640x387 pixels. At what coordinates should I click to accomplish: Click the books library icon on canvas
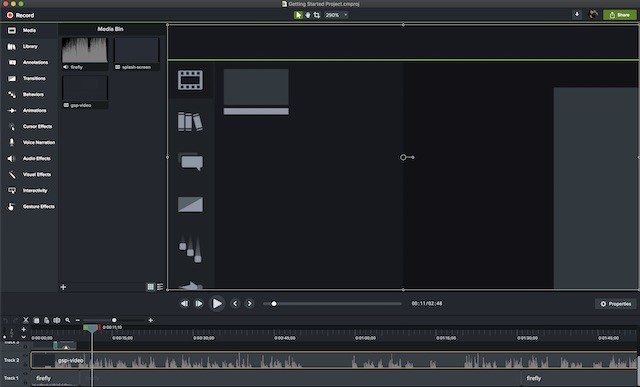click(x=190, y=122)
